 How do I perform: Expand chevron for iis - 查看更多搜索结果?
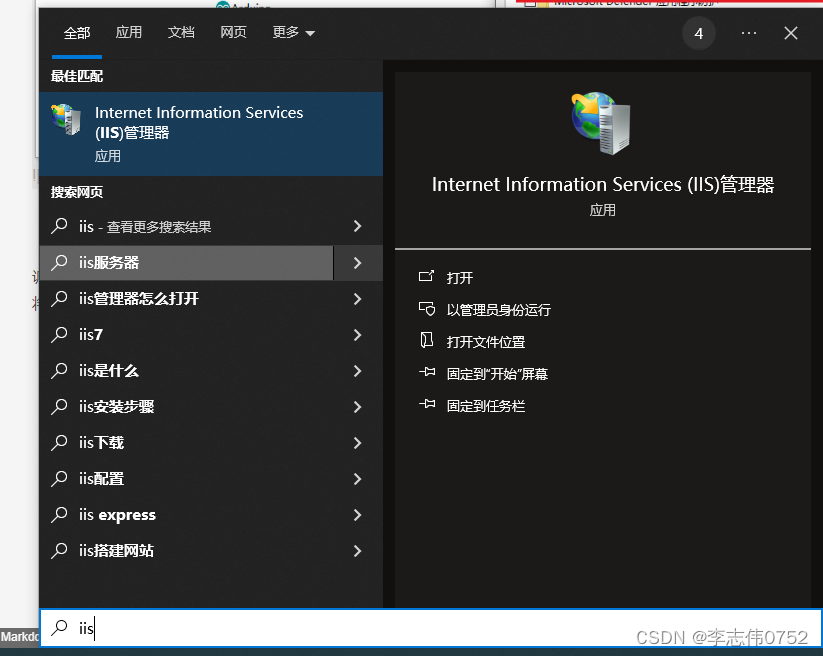point(357,226)
